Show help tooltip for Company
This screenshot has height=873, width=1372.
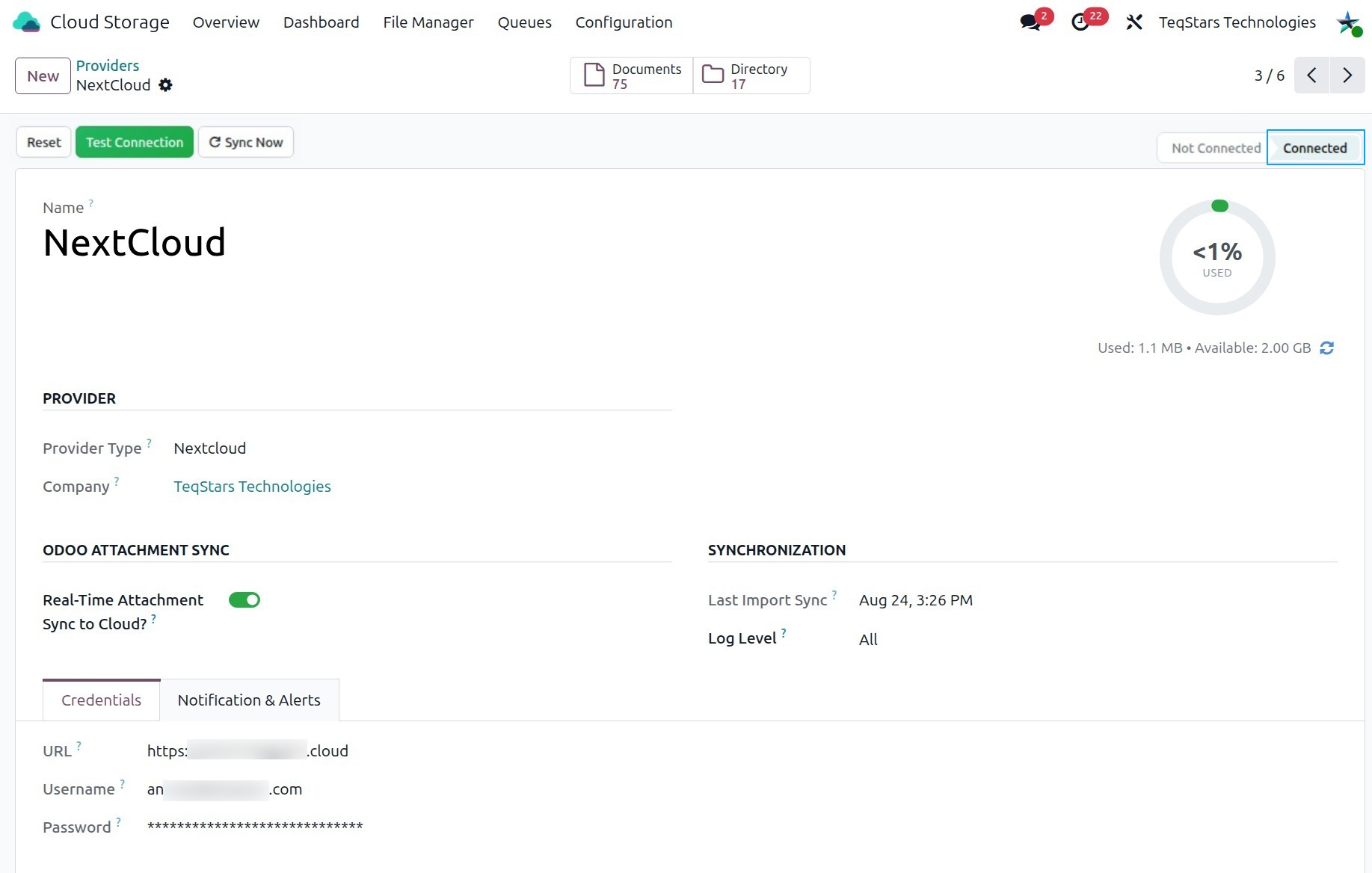pyautogui.click(x=117, y=481)
